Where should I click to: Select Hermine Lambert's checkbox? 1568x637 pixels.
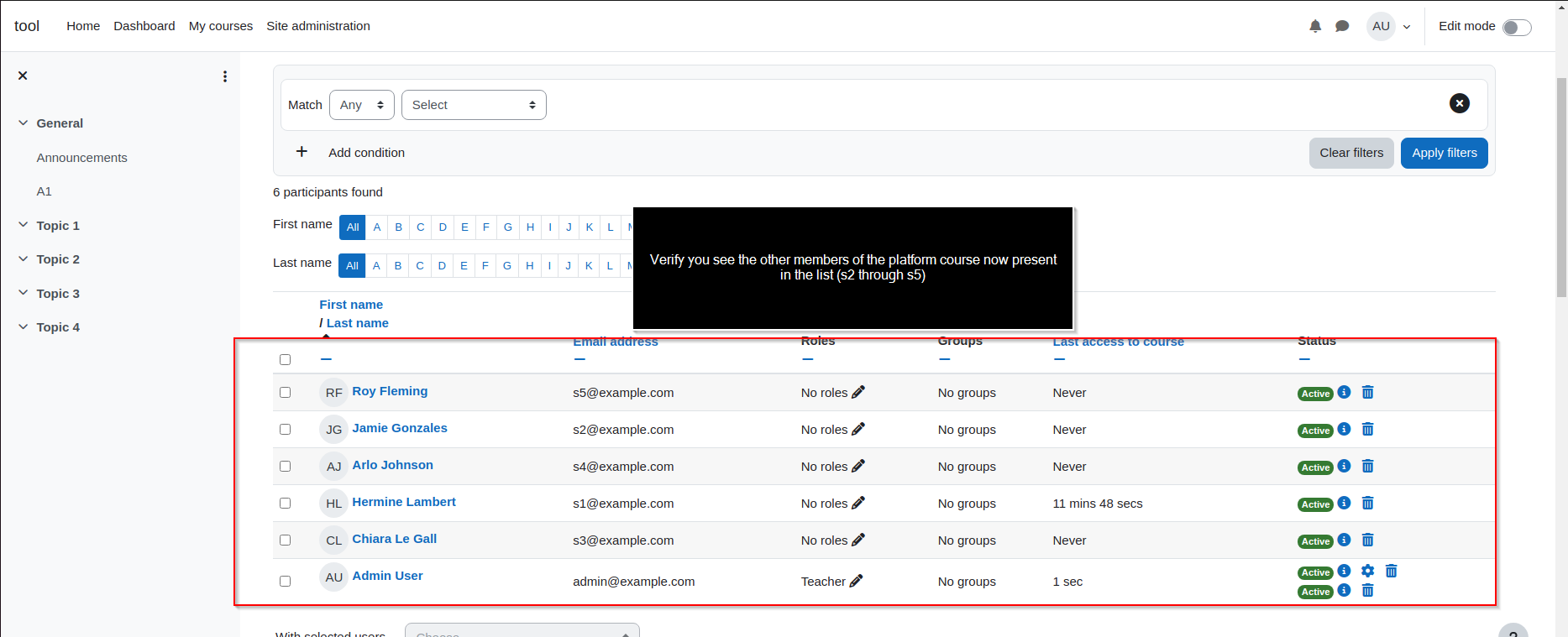click(285, 503)
